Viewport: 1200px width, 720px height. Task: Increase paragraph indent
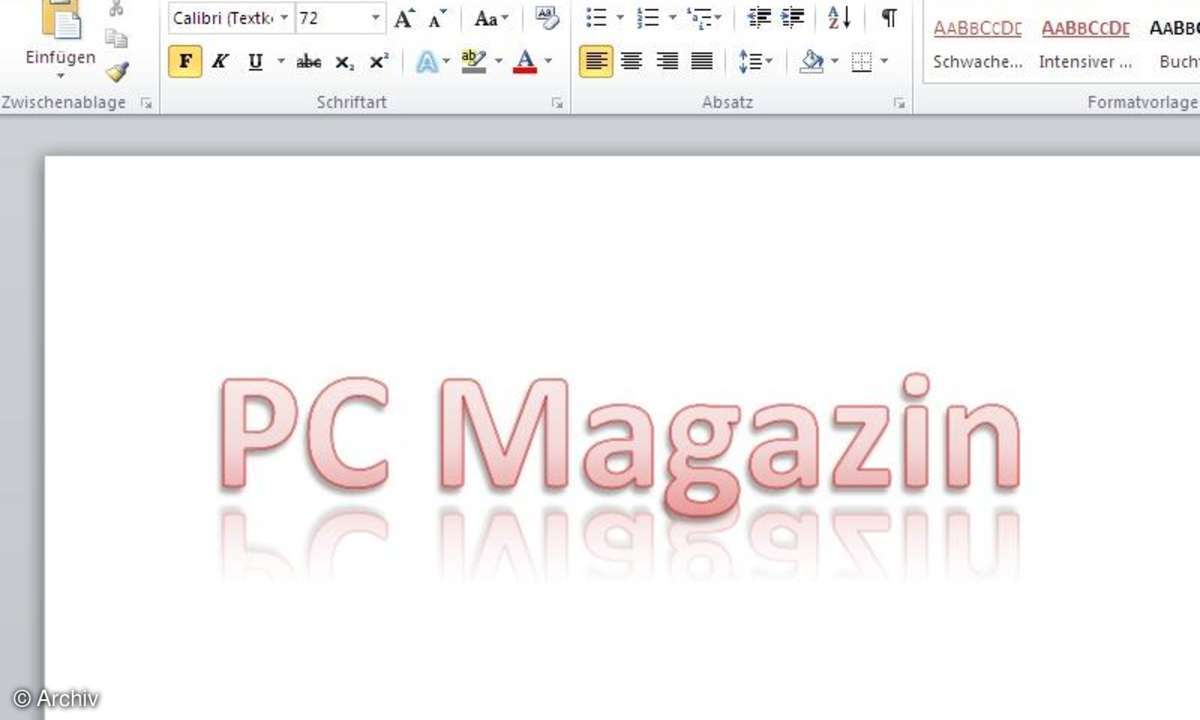(x=793, y=18)
